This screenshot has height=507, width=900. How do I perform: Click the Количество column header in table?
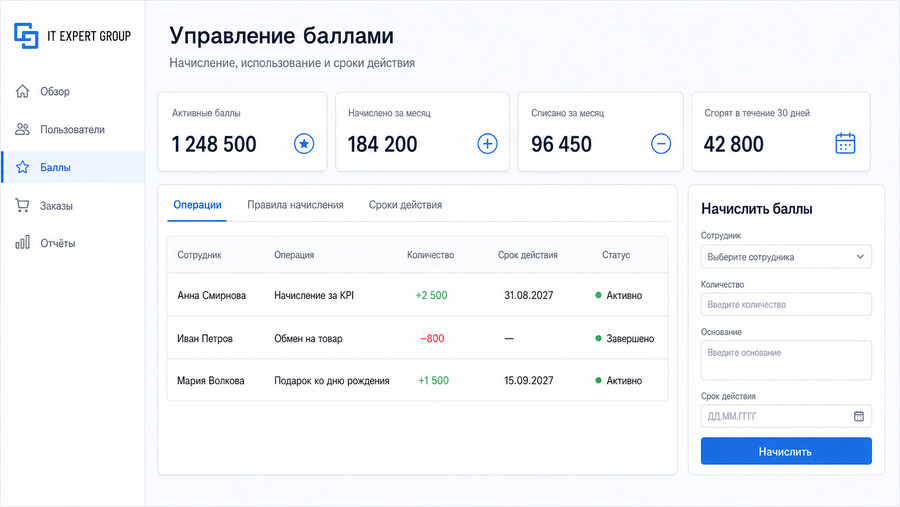[x=430, y=254]
